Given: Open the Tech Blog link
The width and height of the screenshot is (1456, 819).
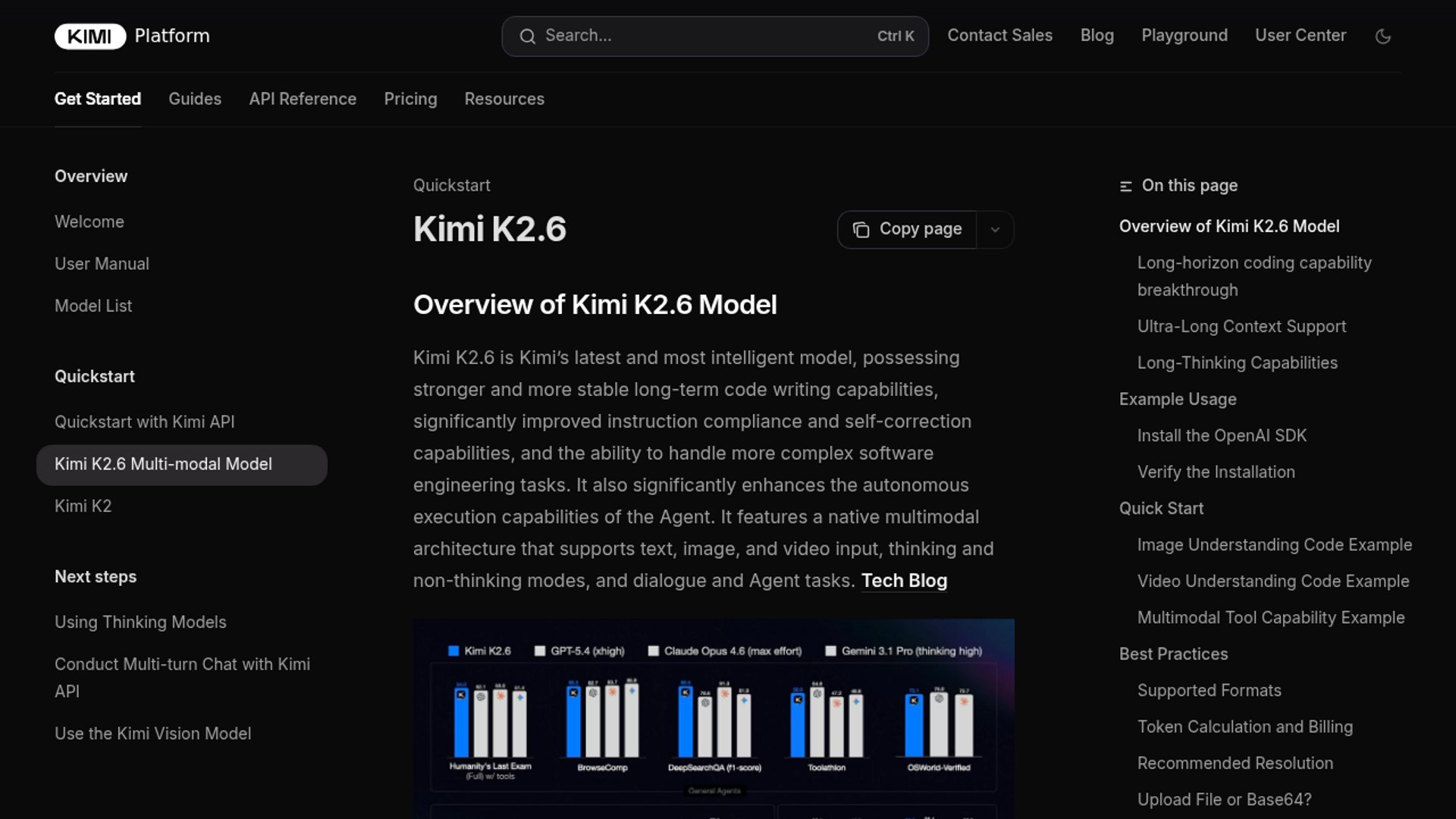Looking at the screenshot, I should [904, 580].
